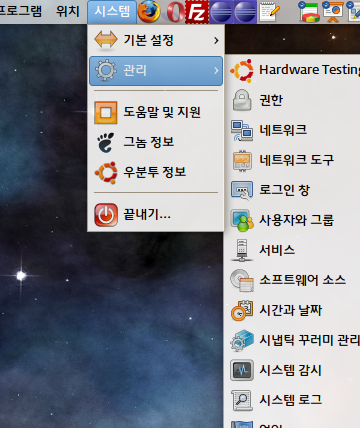This screenshot has height=428, width=360.
Task: Open 소프트웨어 소스
Action: 293,280
